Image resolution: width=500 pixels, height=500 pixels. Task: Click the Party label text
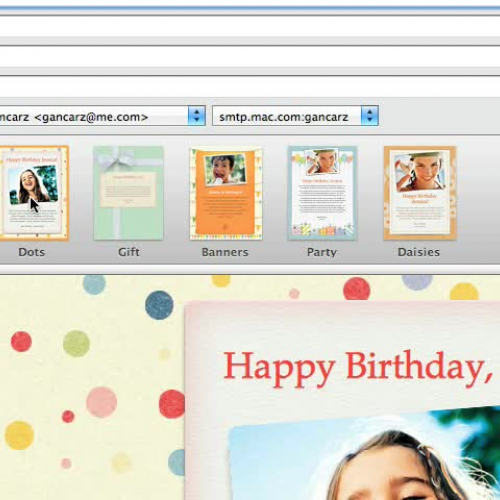click(322, 252)
